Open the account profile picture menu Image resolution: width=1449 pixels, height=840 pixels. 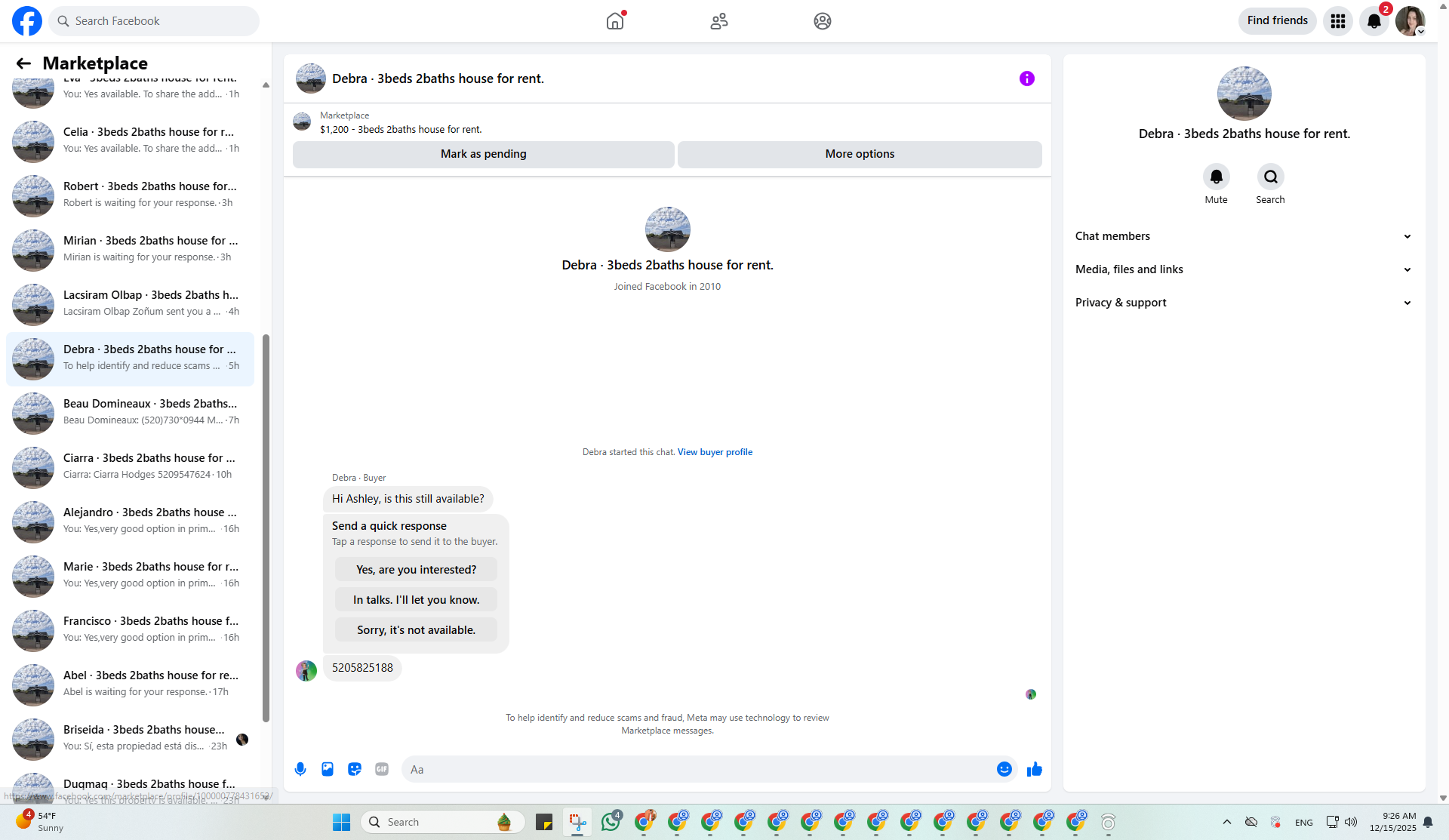(1410, 21)
